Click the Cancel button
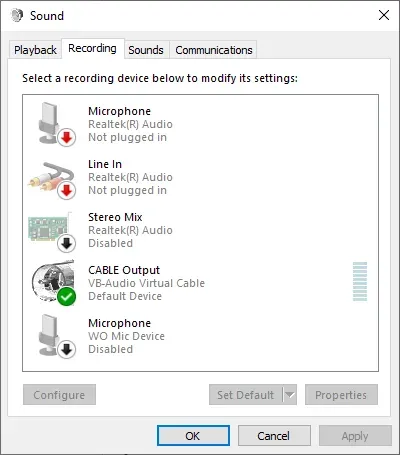Viewport: 400px width, 455px height. tap(274, 436)
